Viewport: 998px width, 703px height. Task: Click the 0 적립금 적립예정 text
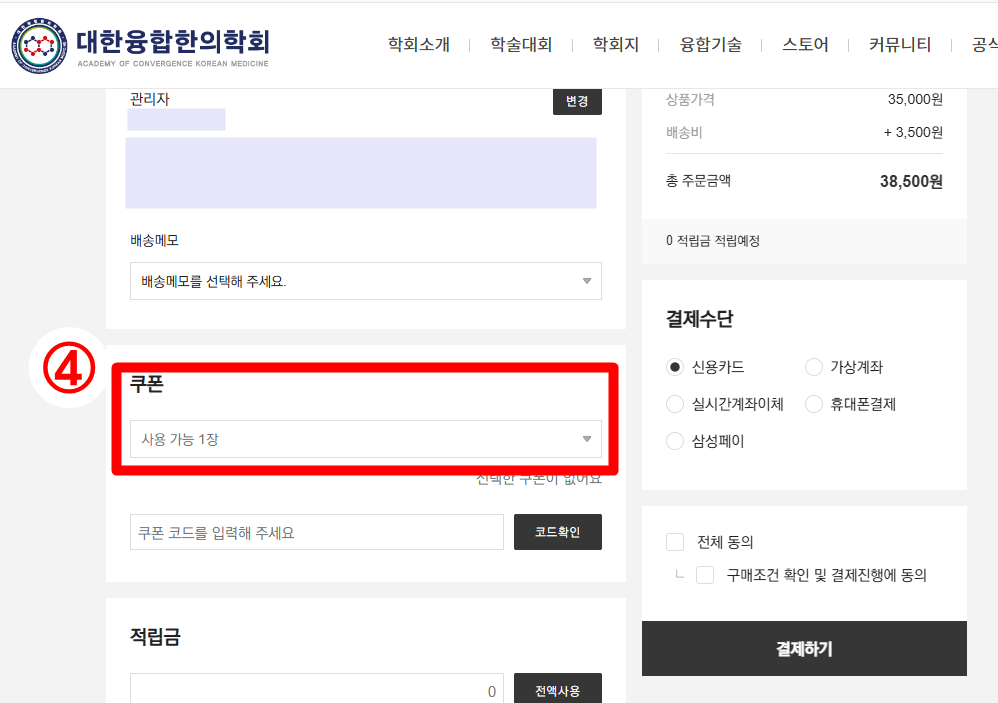pos(713,240)
